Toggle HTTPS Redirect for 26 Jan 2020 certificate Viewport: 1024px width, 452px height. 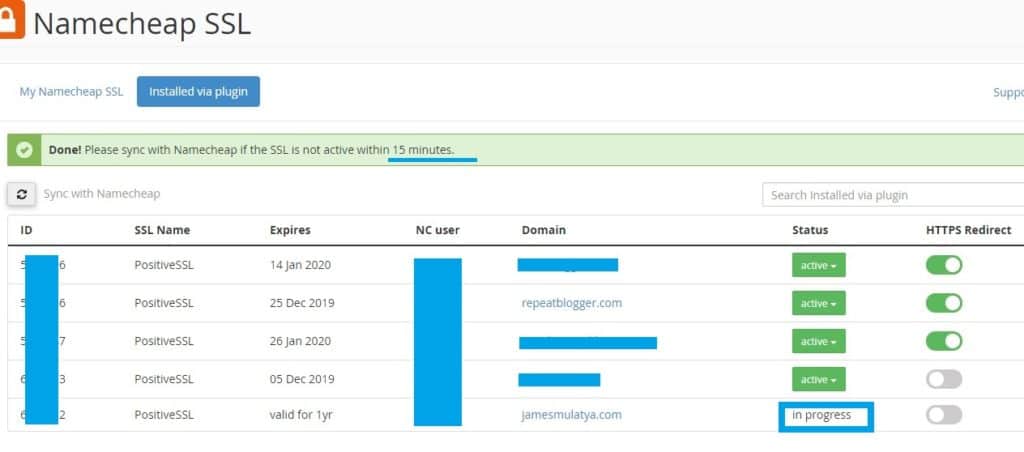pyautogui.click(x=944, y=341)
